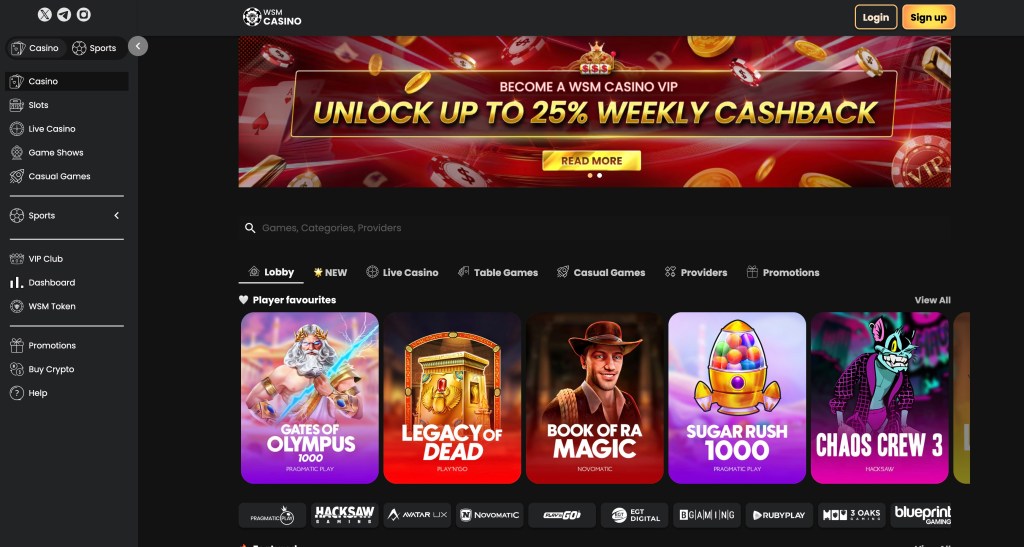Select the first banner carousel dot

tap(590, 176)
